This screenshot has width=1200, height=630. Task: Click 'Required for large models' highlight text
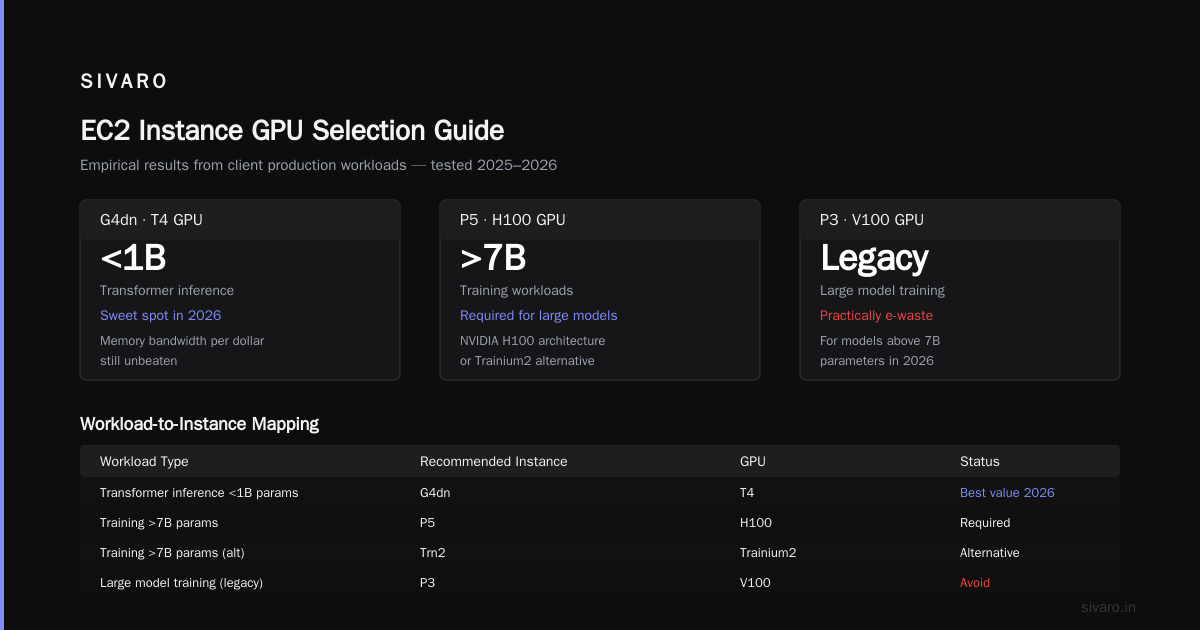tap(539, 316)
